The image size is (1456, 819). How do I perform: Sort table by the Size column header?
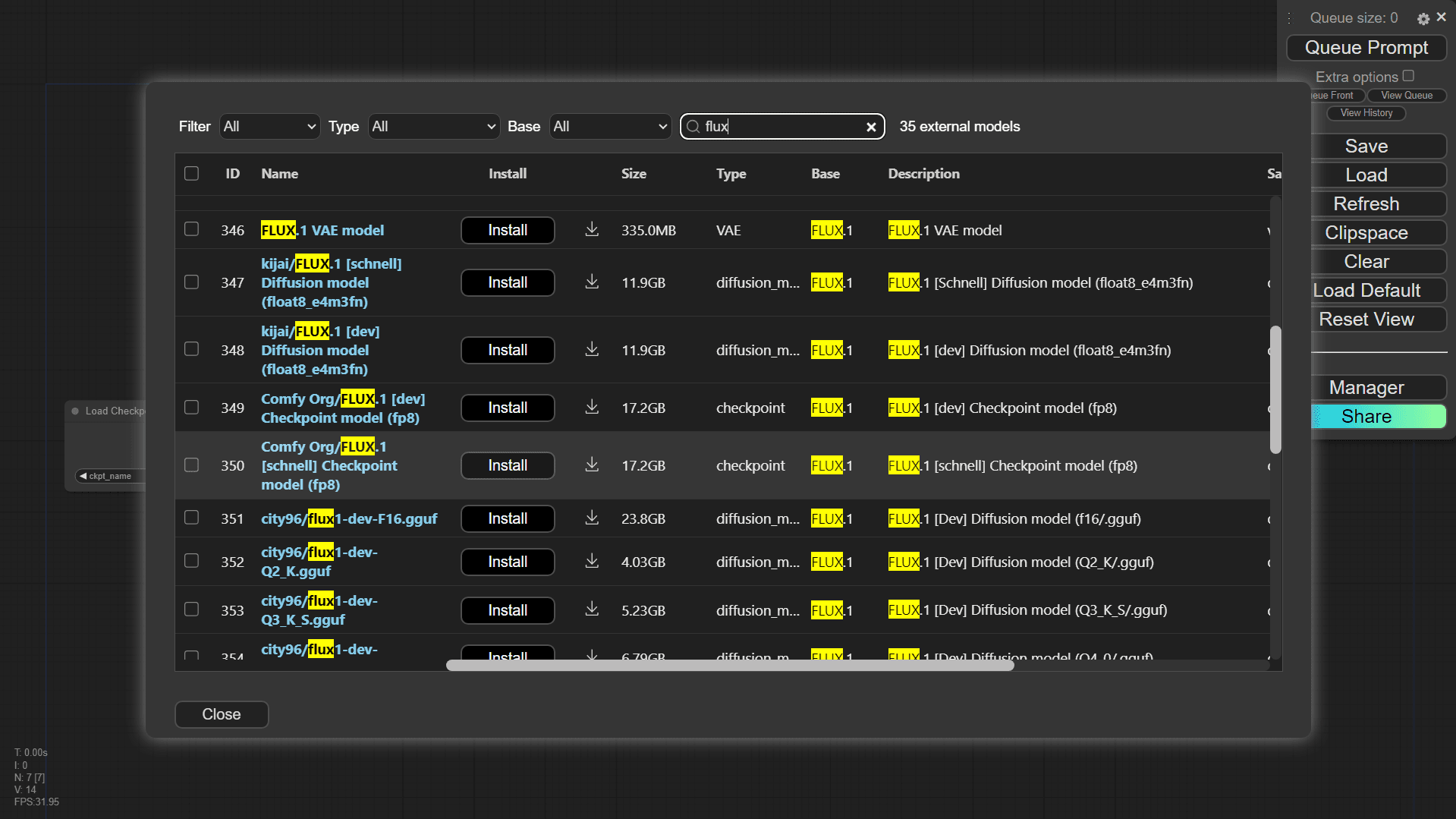pyautogui.click(x=634, y=174)
